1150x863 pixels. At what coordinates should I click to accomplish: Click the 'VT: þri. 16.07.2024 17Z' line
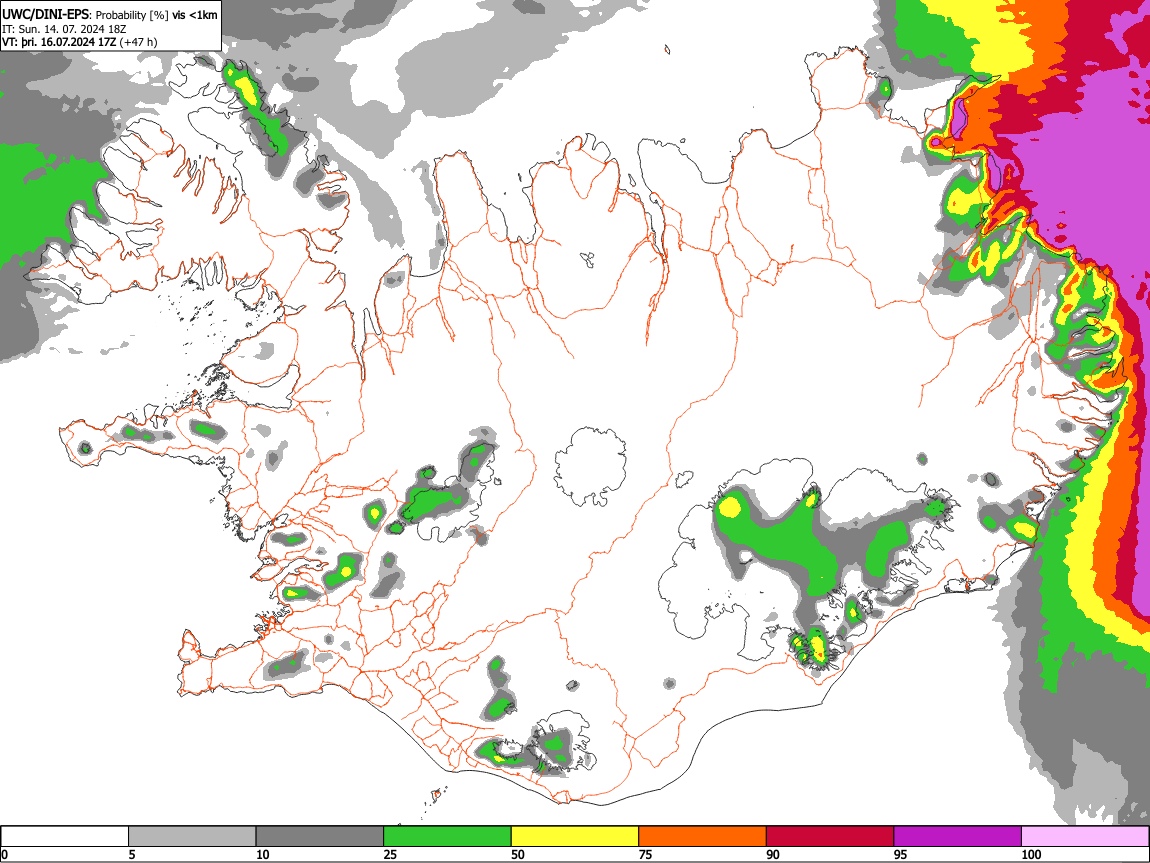pos(59,42)
